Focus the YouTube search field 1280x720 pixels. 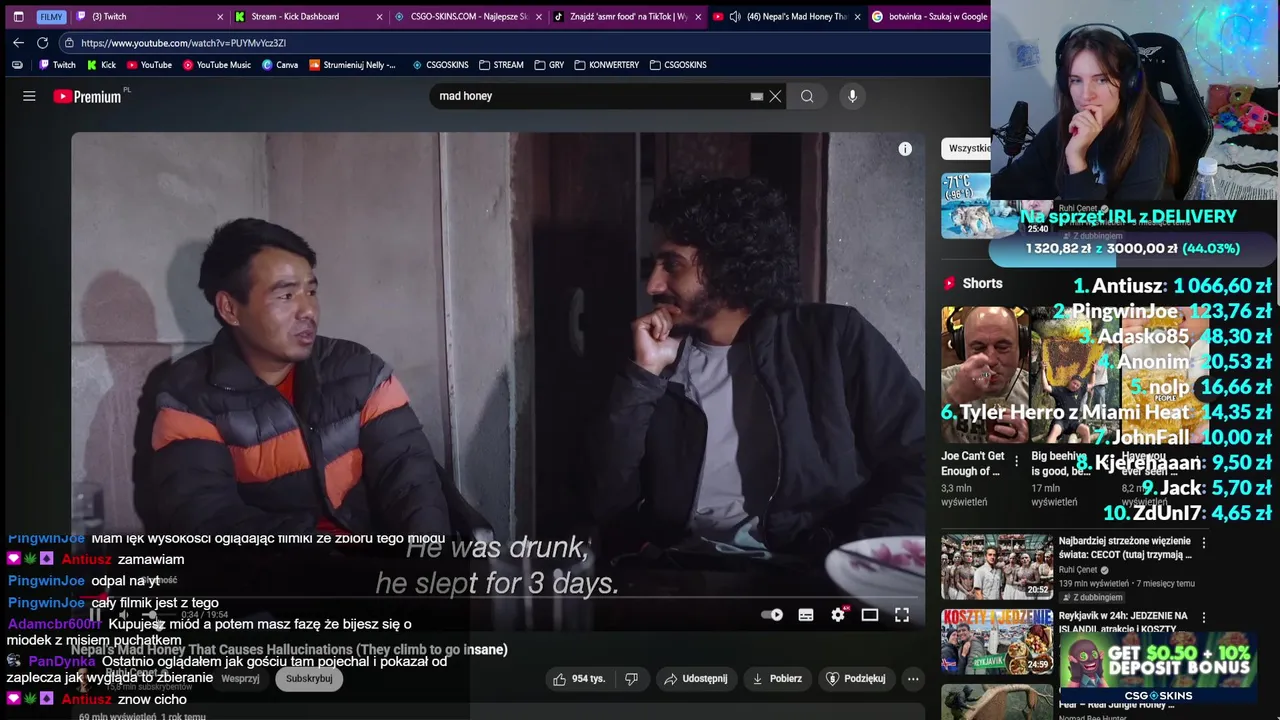coord(590,96)
